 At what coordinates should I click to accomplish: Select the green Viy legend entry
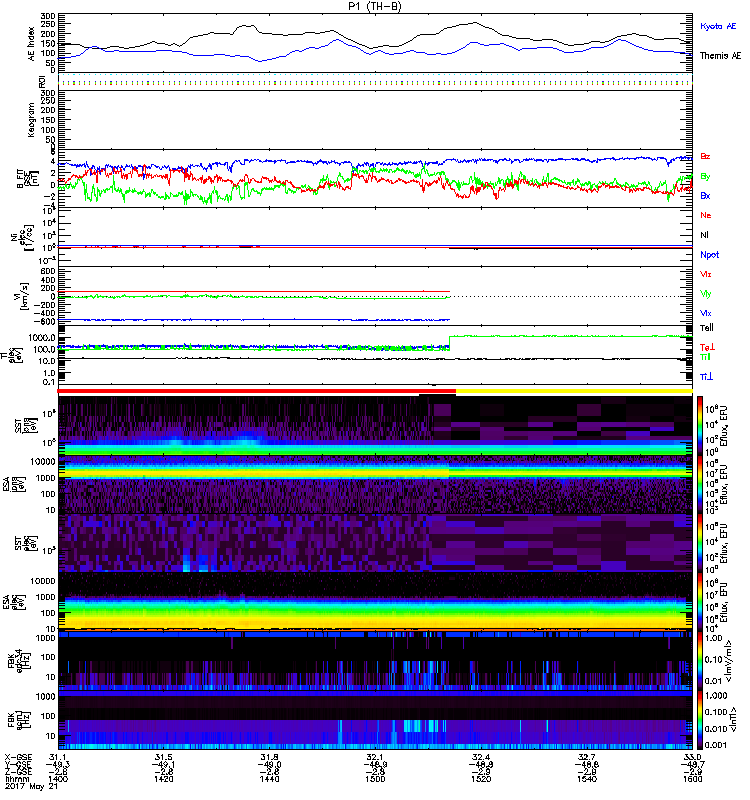(705, 294)
